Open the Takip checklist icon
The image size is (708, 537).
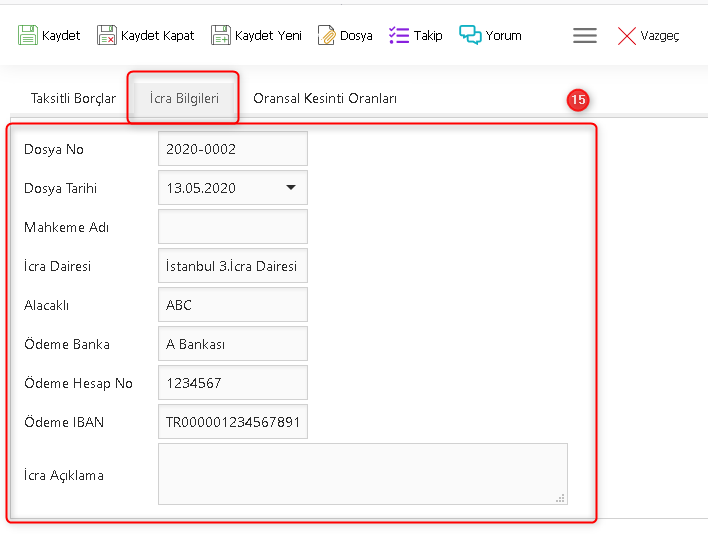[x=399, y=35]
